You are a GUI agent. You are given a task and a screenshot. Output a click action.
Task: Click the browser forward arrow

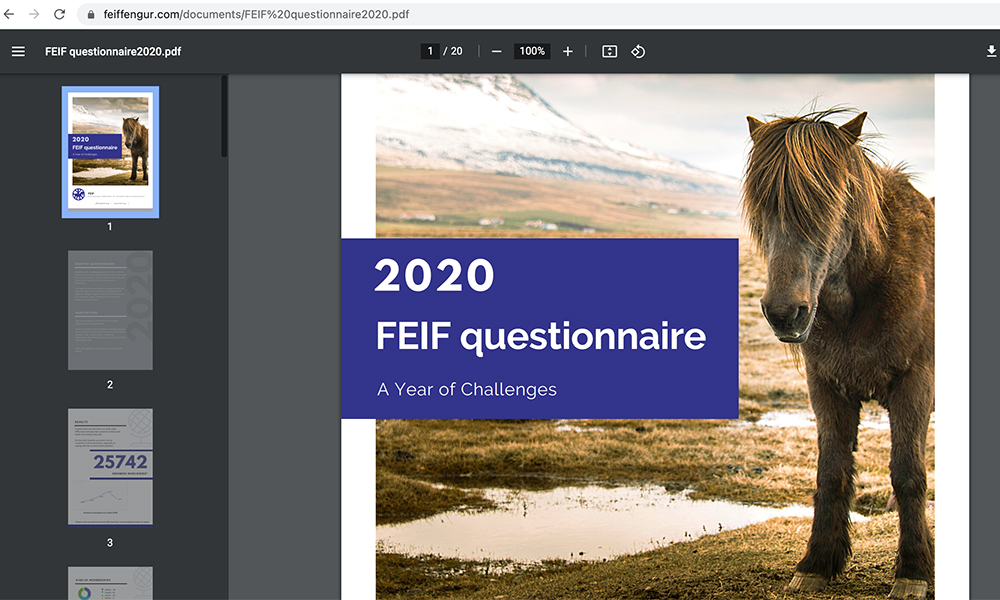(34, 14)
